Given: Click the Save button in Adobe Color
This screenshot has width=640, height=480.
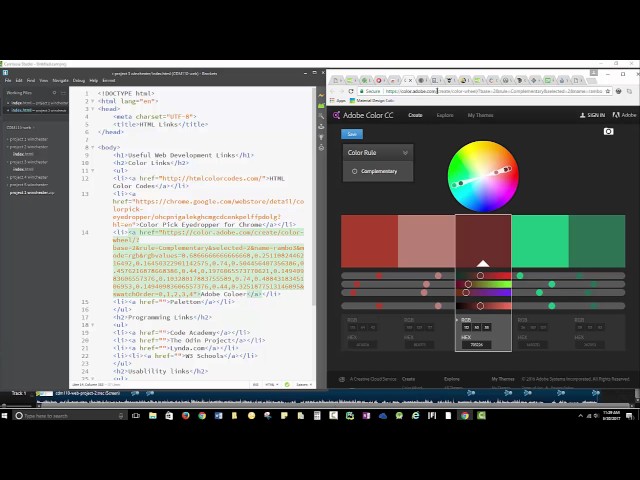Looking at the screenshot, I should point(351,133).
